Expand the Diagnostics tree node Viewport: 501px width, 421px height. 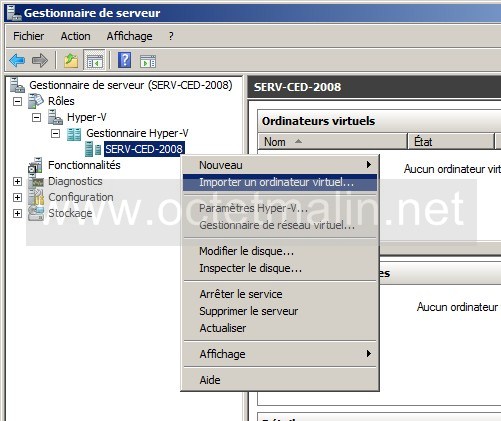point(17,181)
